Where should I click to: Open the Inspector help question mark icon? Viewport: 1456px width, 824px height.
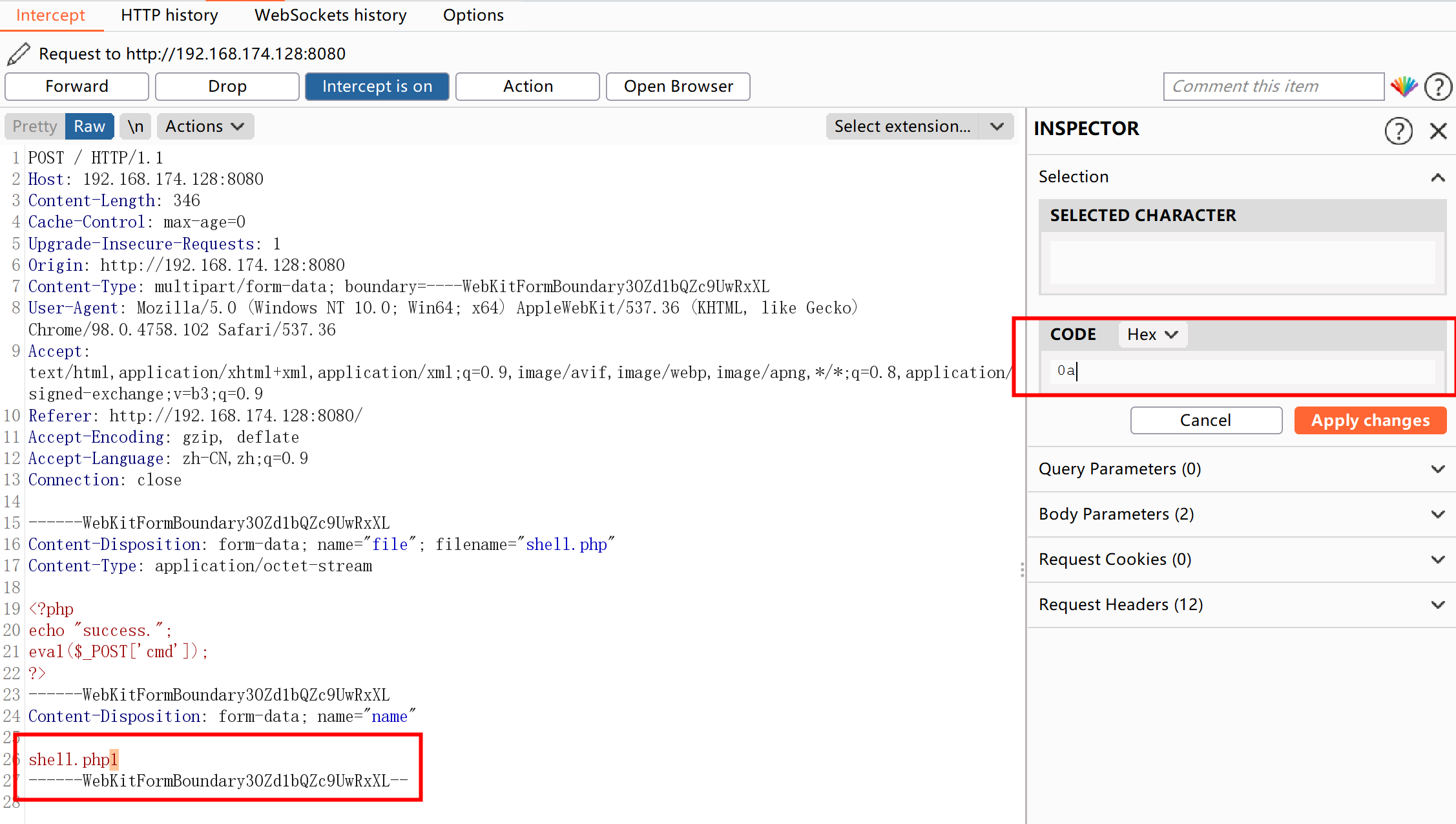coord(1399,131)
